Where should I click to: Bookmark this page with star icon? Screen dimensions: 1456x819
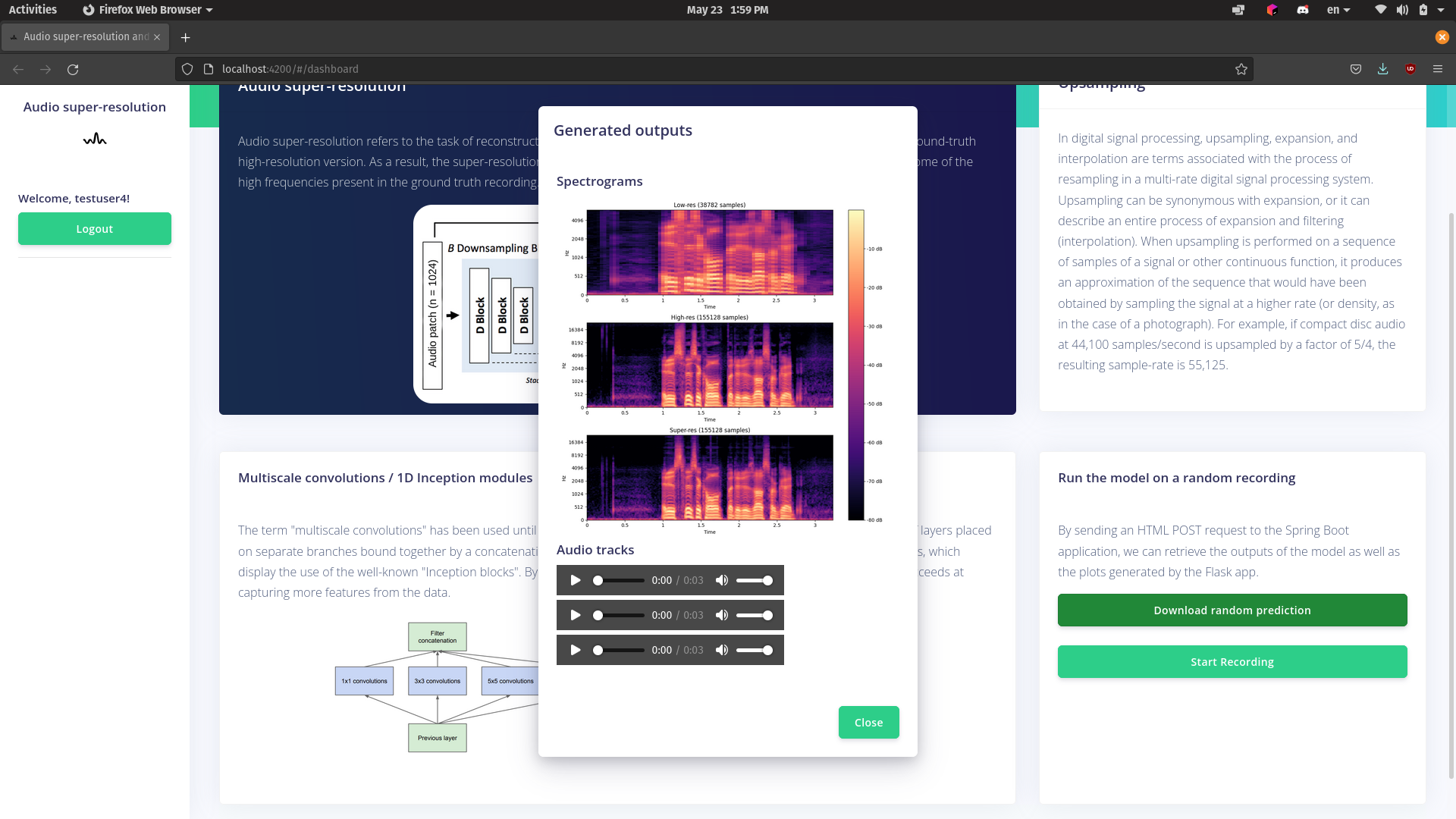(1241, 69)
